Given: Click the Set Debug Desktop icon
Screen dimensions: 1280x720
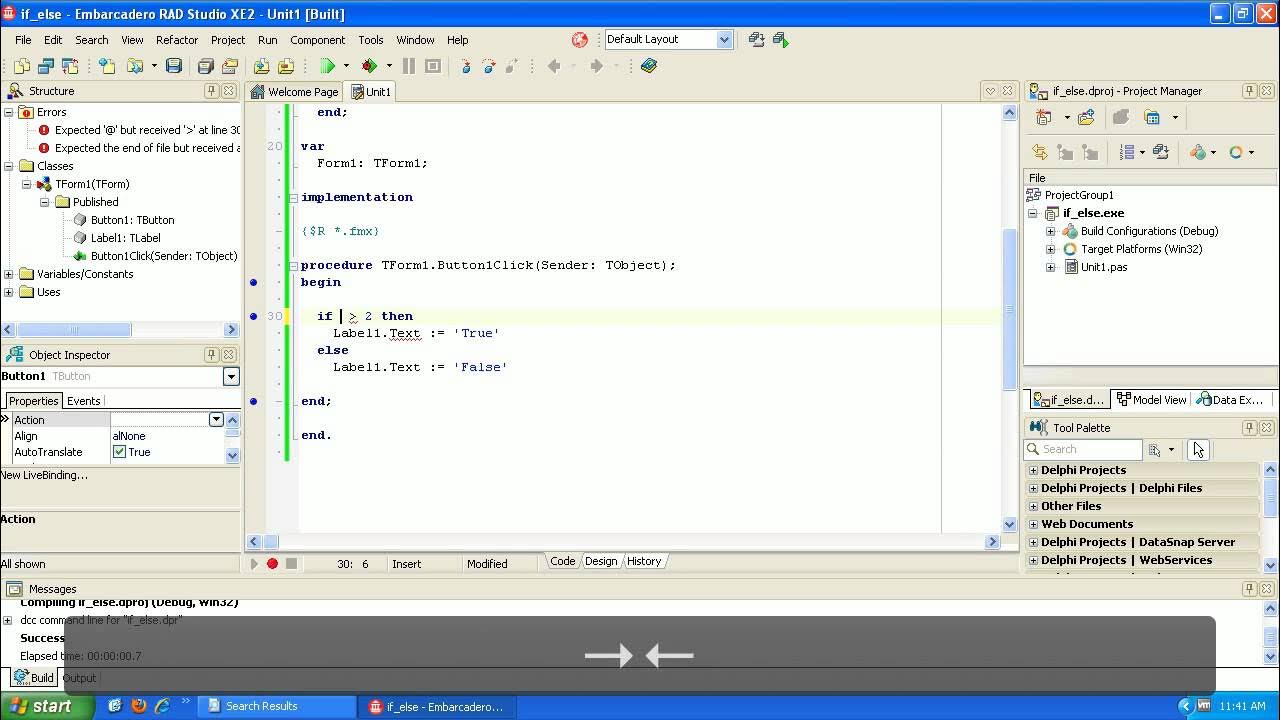Looking at the screenshot, I should (x=781, y=40).
